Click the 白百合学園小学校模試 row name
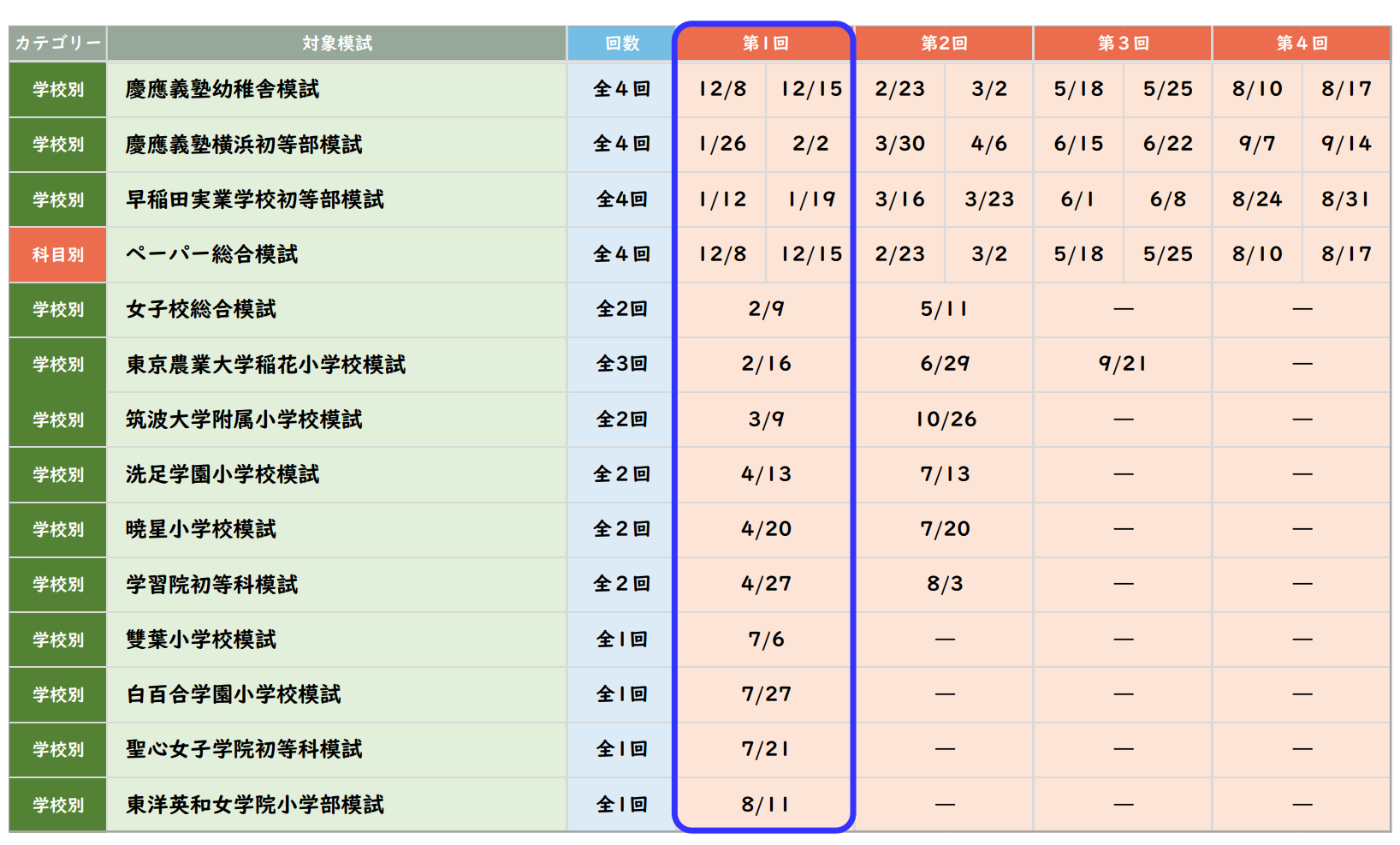1400x845 pixels. [234, 694]
